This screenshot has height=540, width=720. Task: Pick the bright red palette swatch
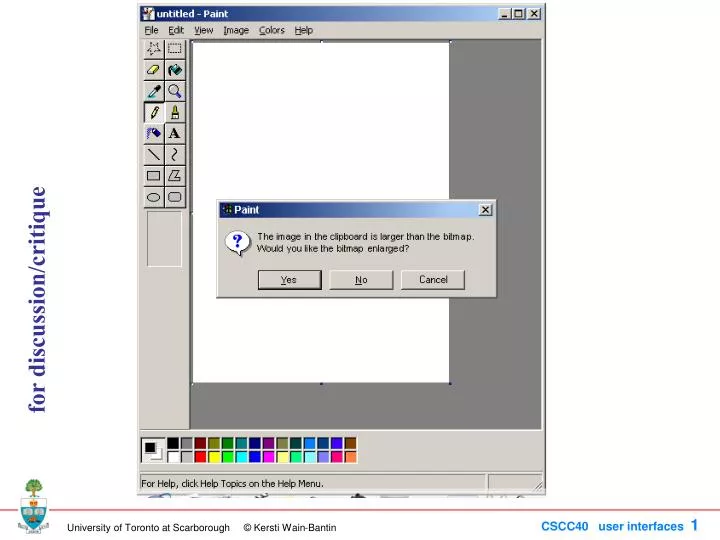[x=200, y=456]
